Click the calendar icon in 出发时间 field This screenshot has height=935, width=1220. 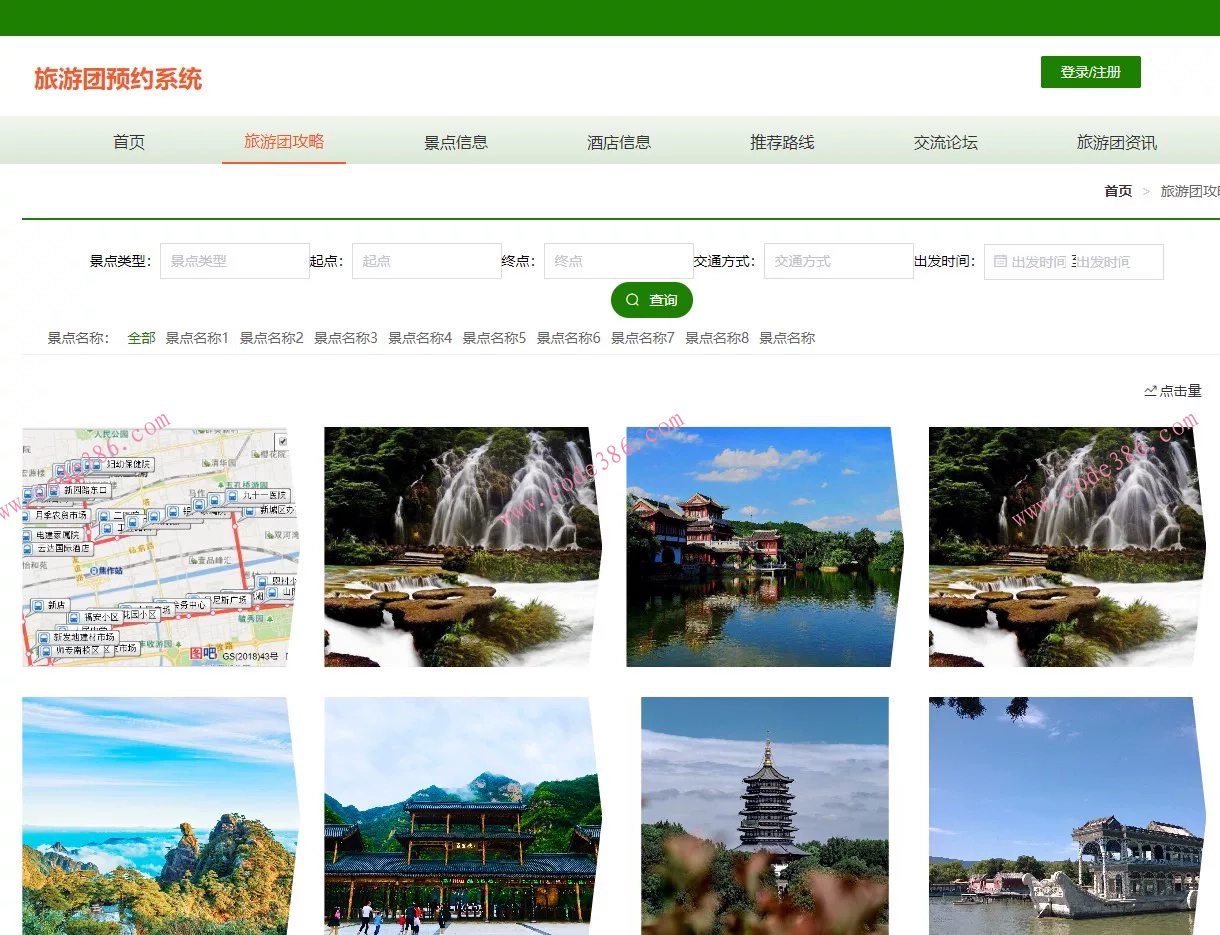(1000, 261)
